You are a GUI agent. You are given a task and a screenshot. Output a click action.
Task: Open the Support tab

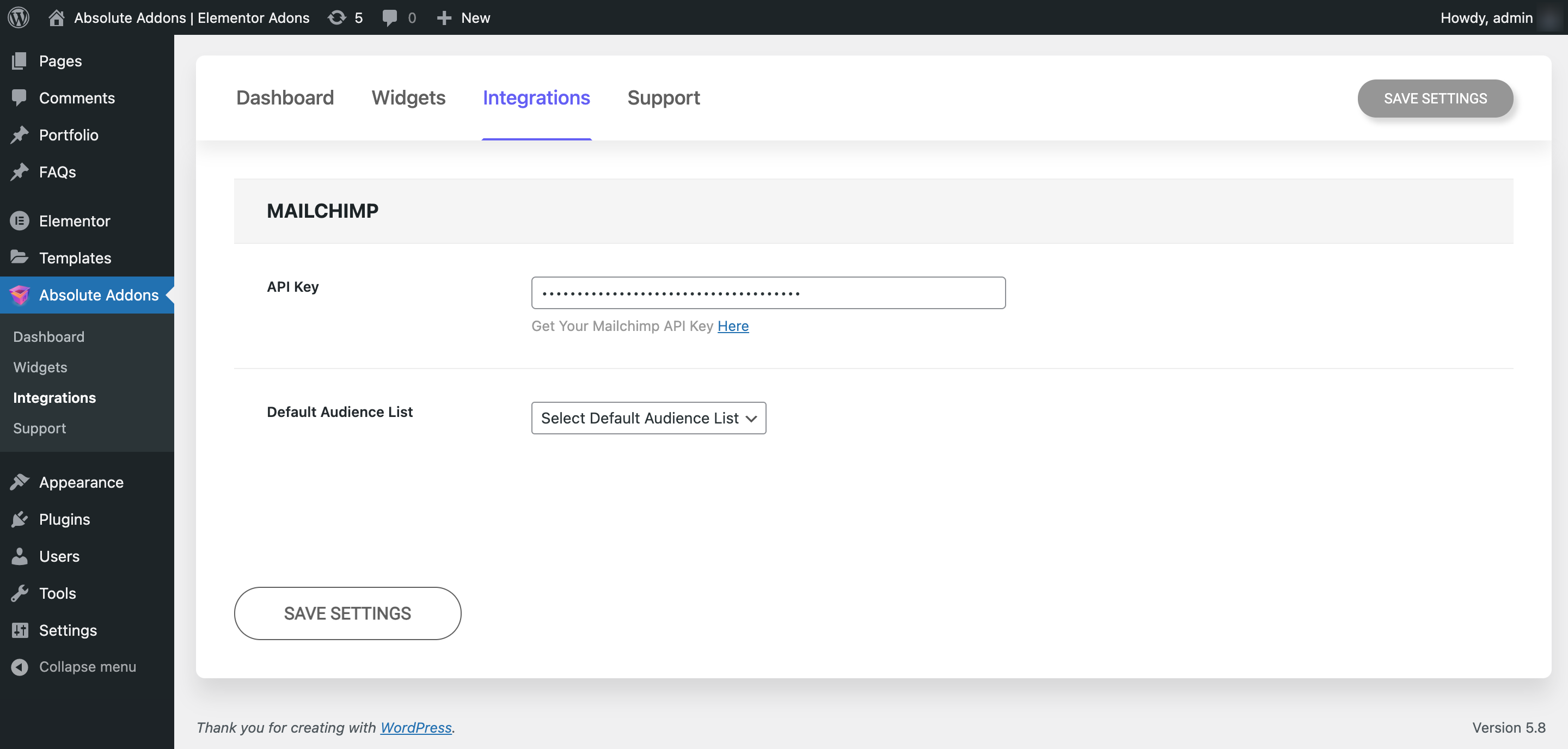pos(664,97)
